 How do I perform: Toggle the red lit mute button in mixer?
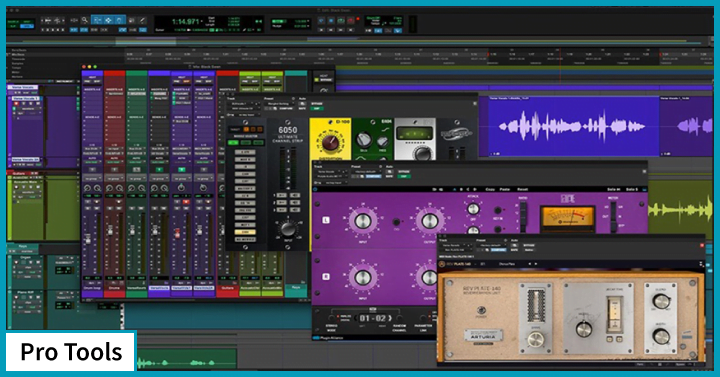[186, 202]
